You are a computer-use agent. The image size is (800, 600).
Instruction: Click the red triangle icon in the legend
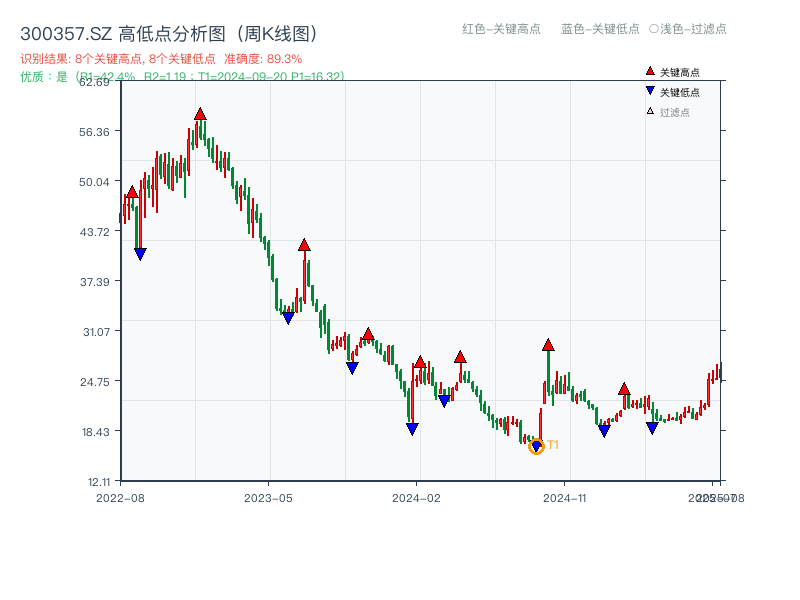click(650, 71)
